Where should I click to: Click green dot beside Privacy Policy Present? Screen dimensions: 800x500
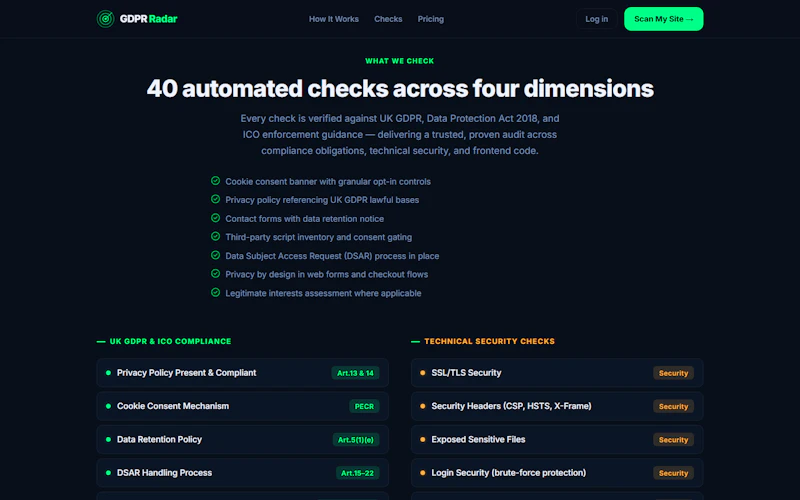[x=108, y=373]
